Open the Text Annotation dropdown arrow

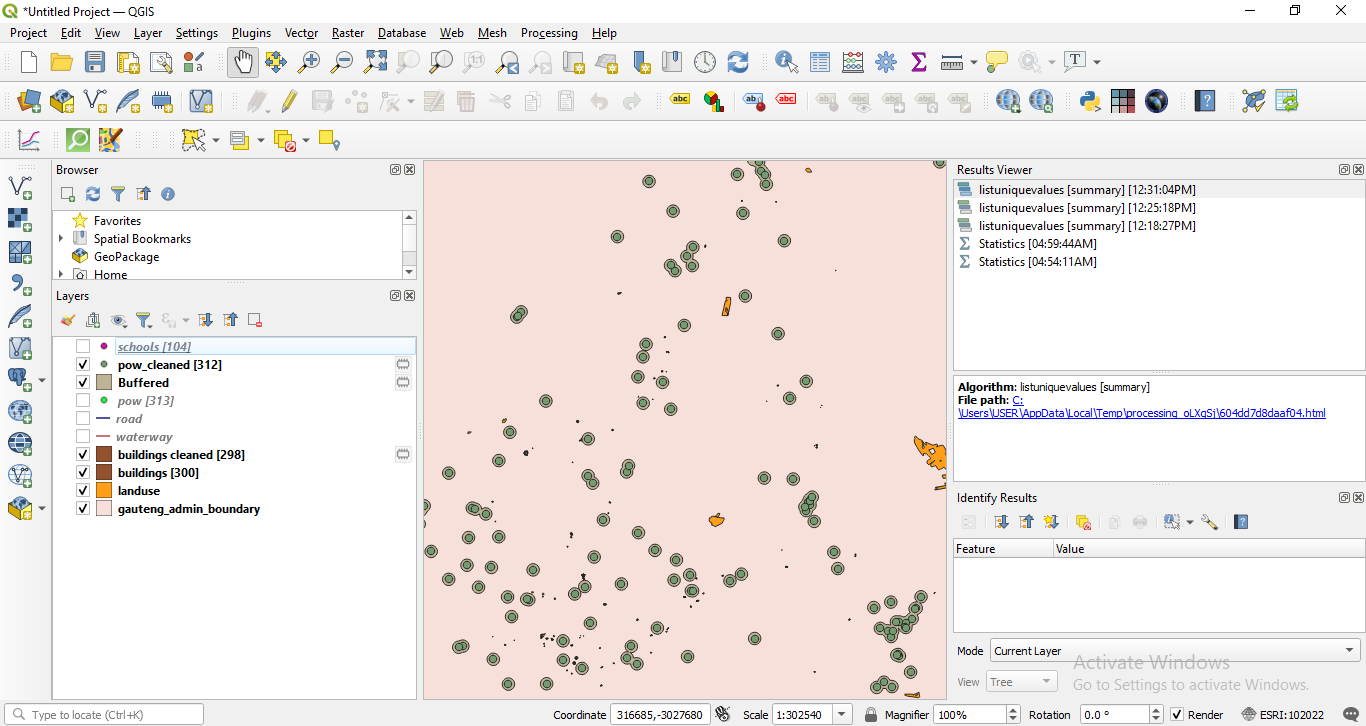1097,62
